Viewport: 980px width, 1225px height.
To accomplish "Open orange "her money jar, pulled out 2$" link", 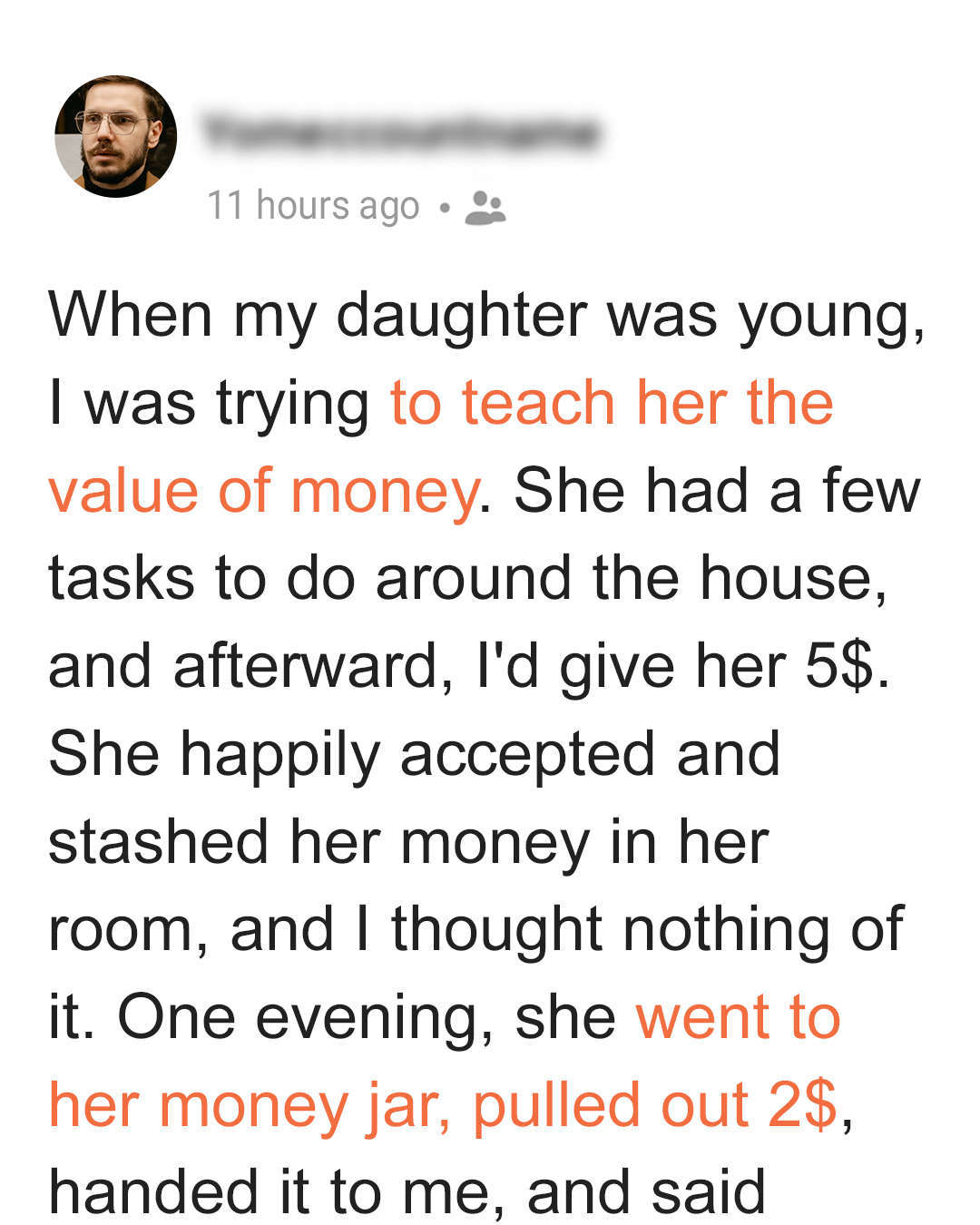I will pyautogui.click(x=443, y=1104).
